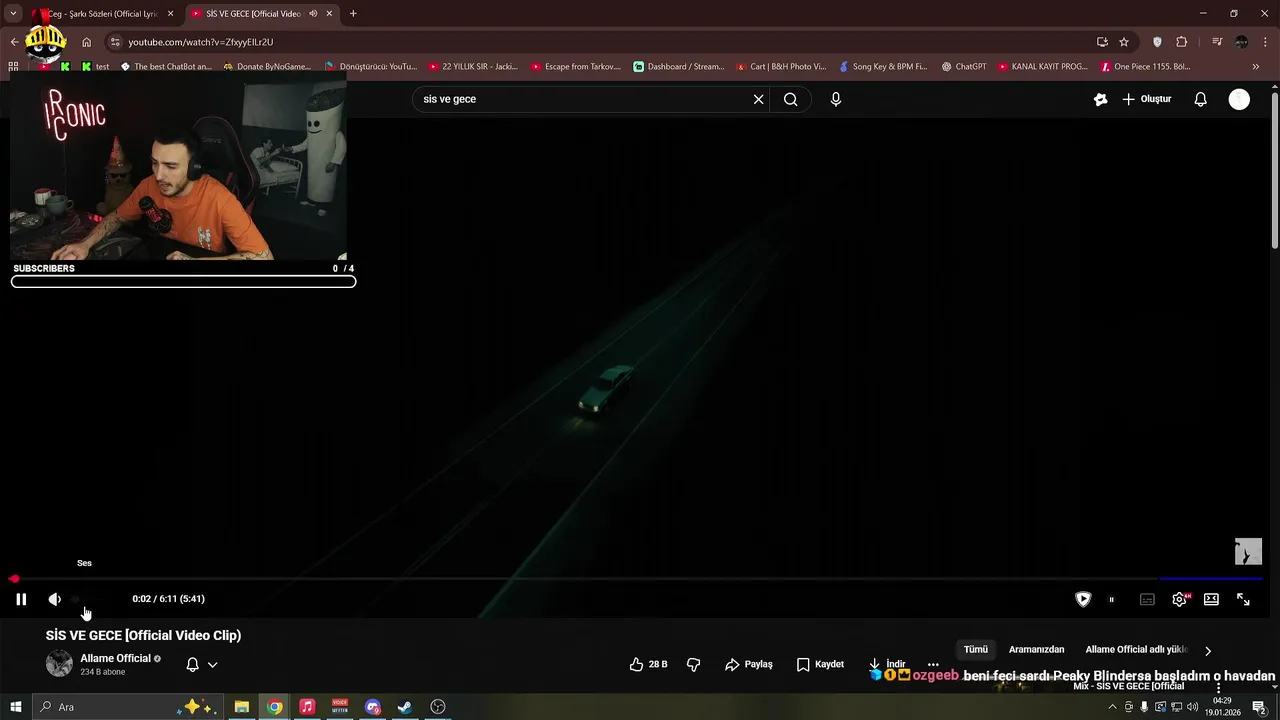This screenshot has width=1280, height=720.
Task: Clear the search text with the X
Action: 758,99
